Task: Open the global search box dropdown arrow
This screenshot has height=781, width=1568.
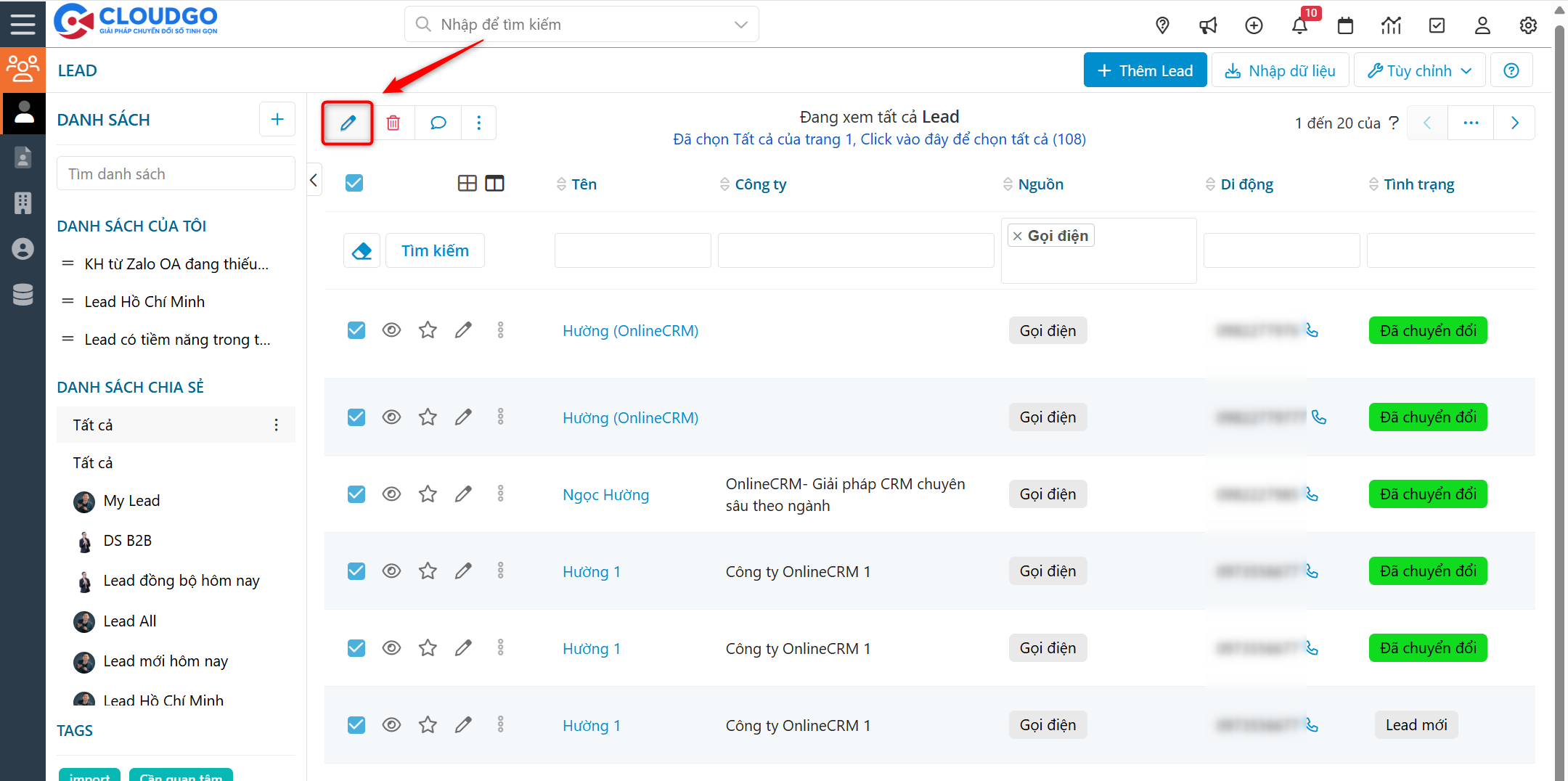Action: 740,25
